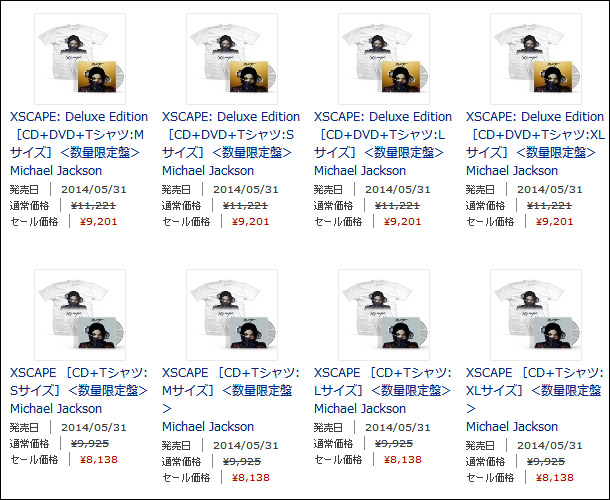Open XSCAPE Deluxe Edition CD+DVD+Tシャツ:Sサイズ title link

pyautogui.click(x=231, y=134)
